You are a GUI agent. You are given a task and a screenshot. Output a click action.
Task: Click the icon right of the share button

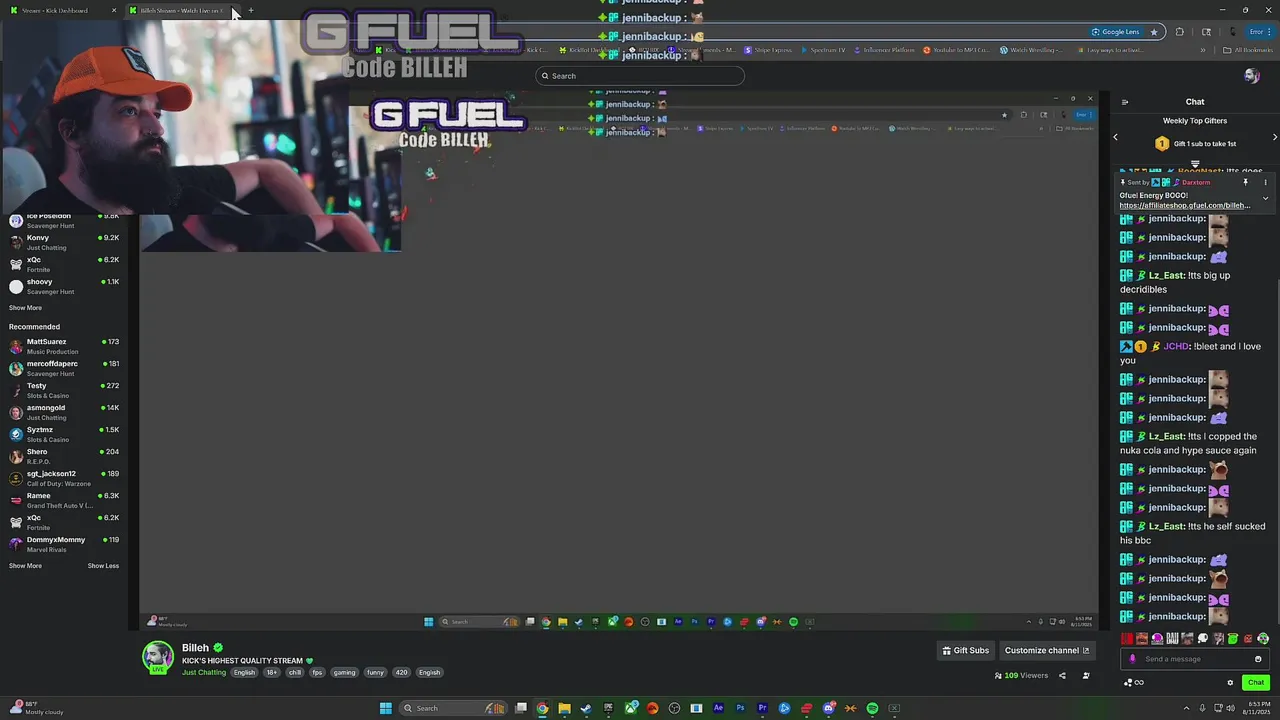(x=1086, y=676)
